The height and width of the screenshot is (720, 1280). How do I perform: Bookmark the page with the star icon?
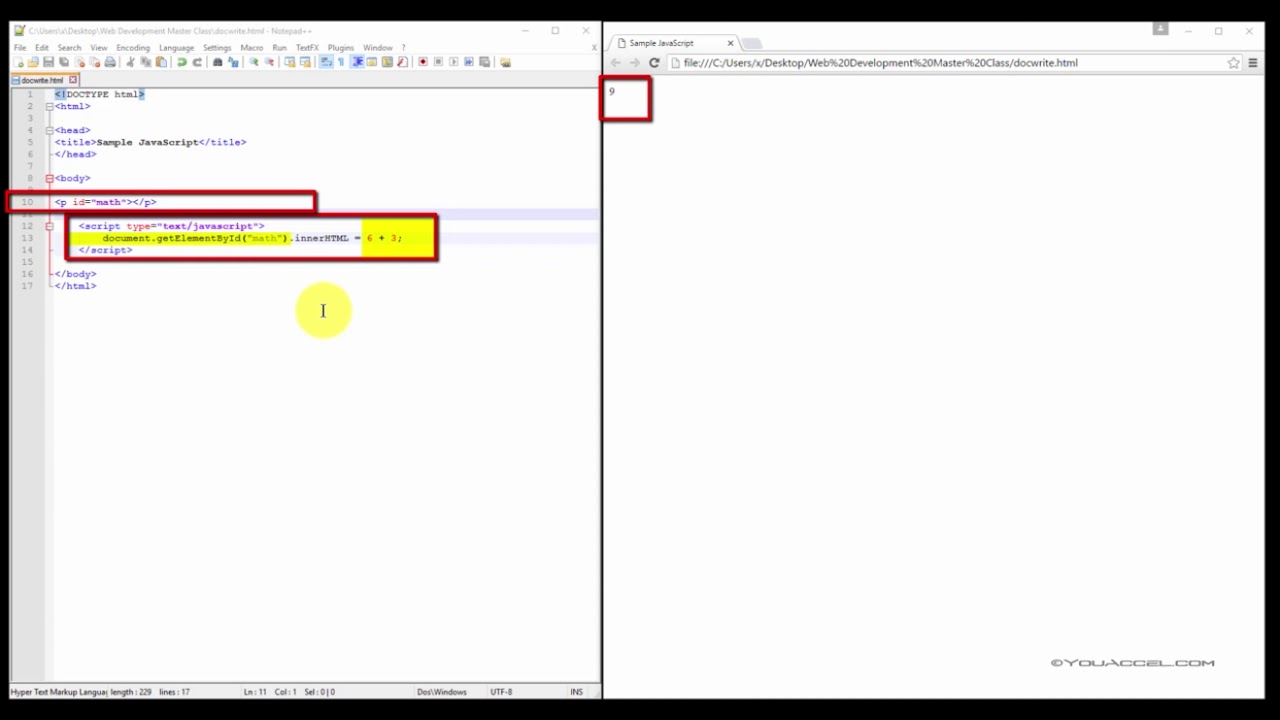(x=1234, y=63)
